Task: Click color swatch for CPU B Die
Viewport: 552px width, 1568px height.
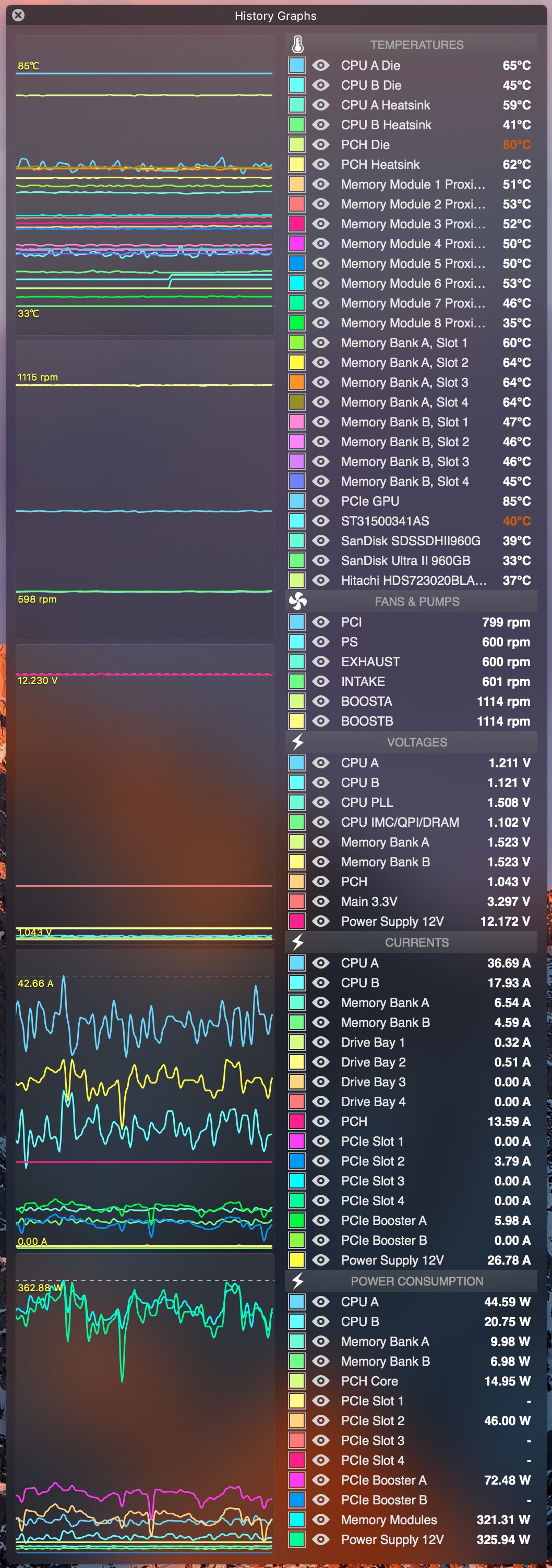Action: [297, 85]
